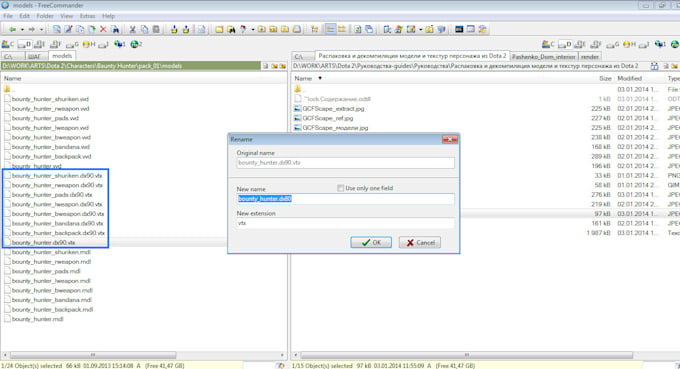Click the green Back arrow icon
The image size is (680, 369).
coord(12,29)
